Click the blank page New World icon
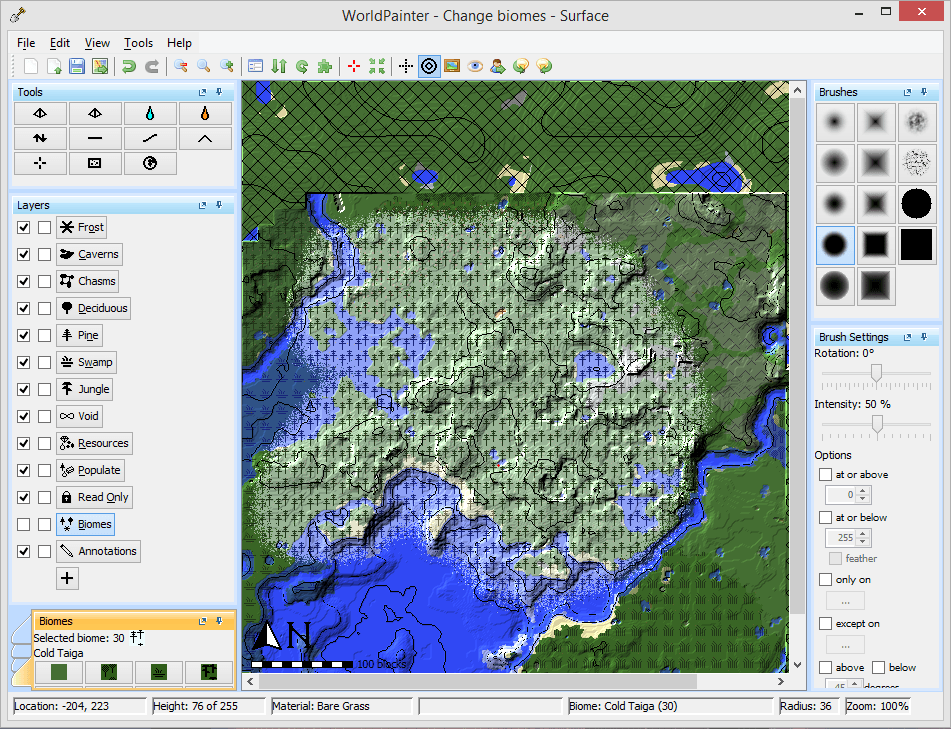The width and height of the screenshot is (951, 729). [30, 66]
